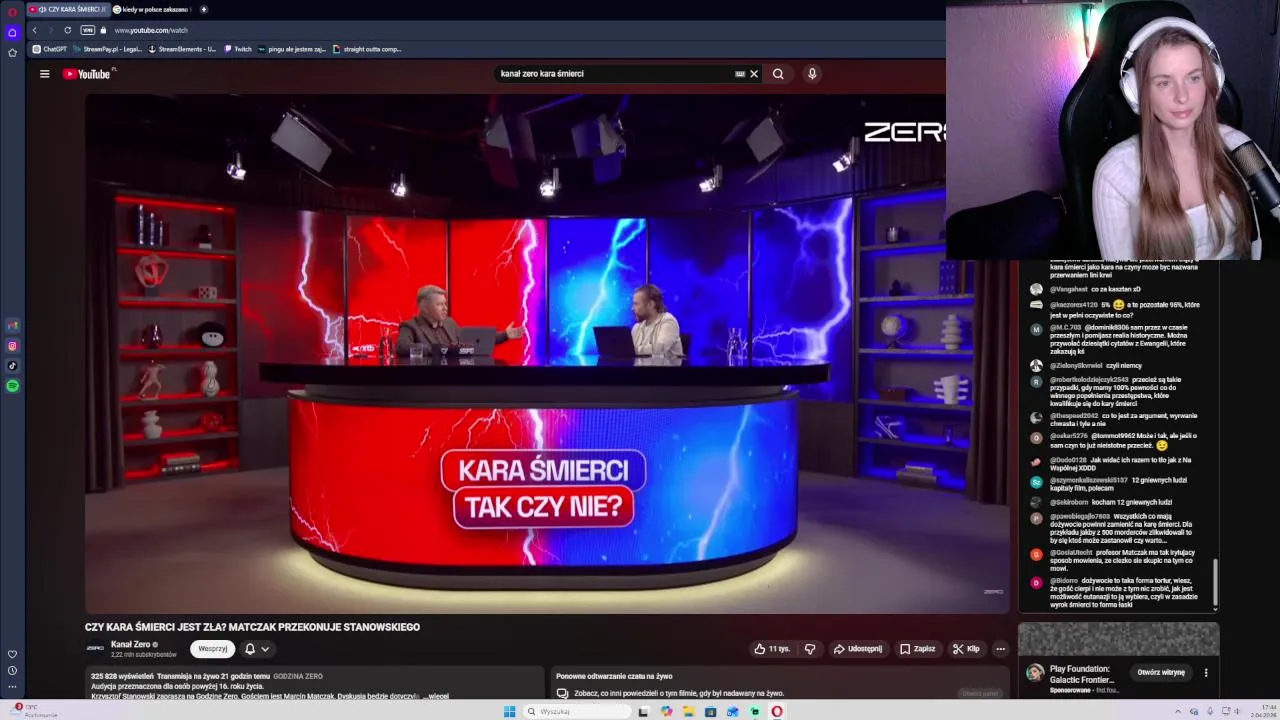The width and height of the screenshot is (1280, 720).
Task: Open the ad options three-dots menu
Action: pyautogui.click(x=1206, y=673)
